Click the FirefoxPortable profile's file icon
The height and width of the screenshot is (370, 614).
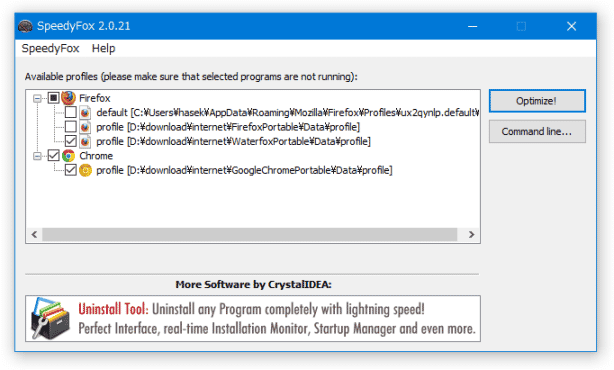pyautogui.click(x=85, y=127)
